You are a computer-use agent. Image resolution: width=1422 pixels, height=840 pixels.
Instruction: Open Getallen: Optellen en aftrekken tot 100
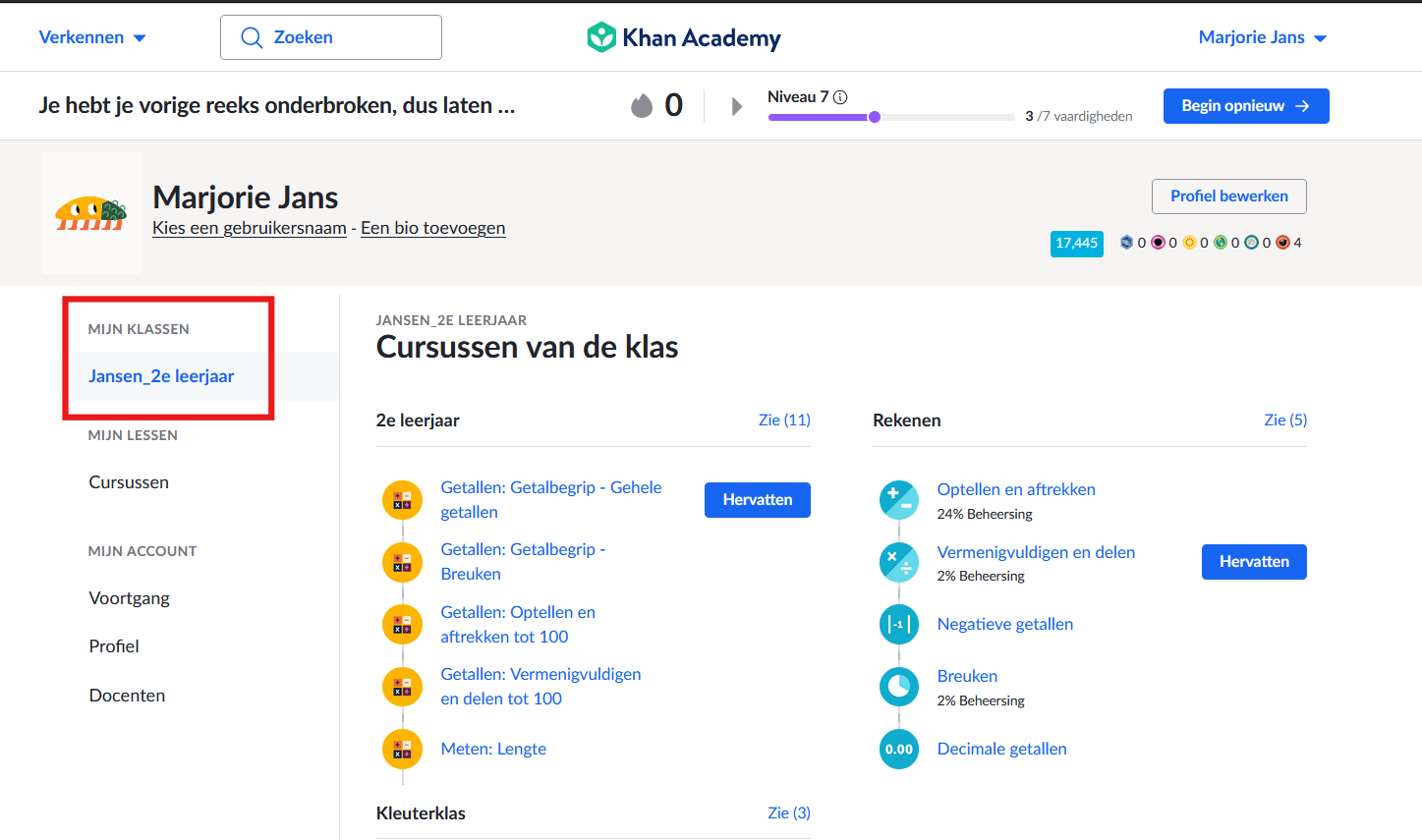click(518, 624)
